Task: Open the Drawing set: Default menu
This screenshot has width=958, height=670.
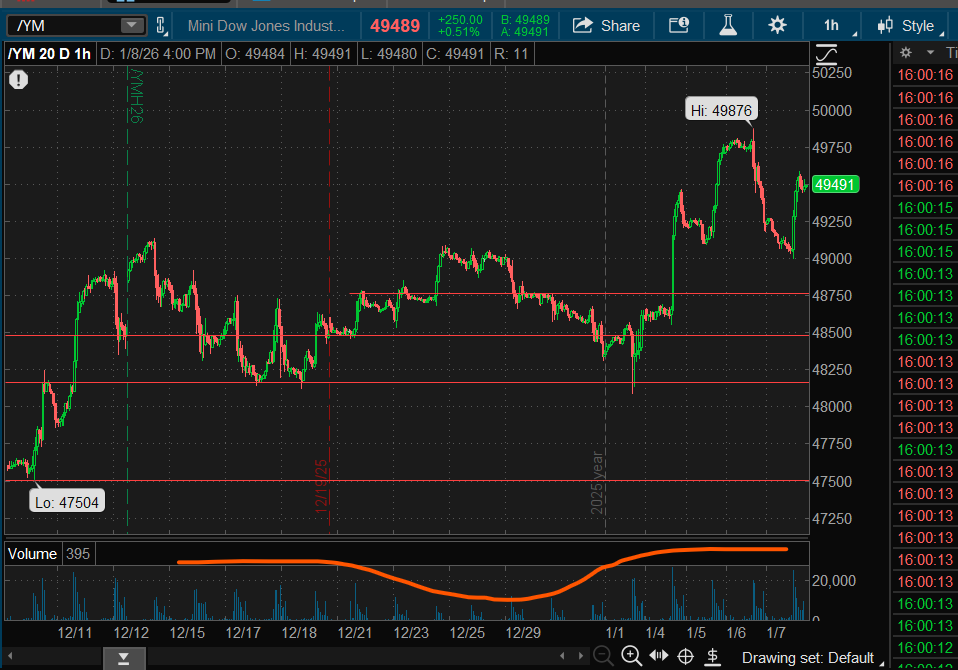Action: [x=812, y=658]
